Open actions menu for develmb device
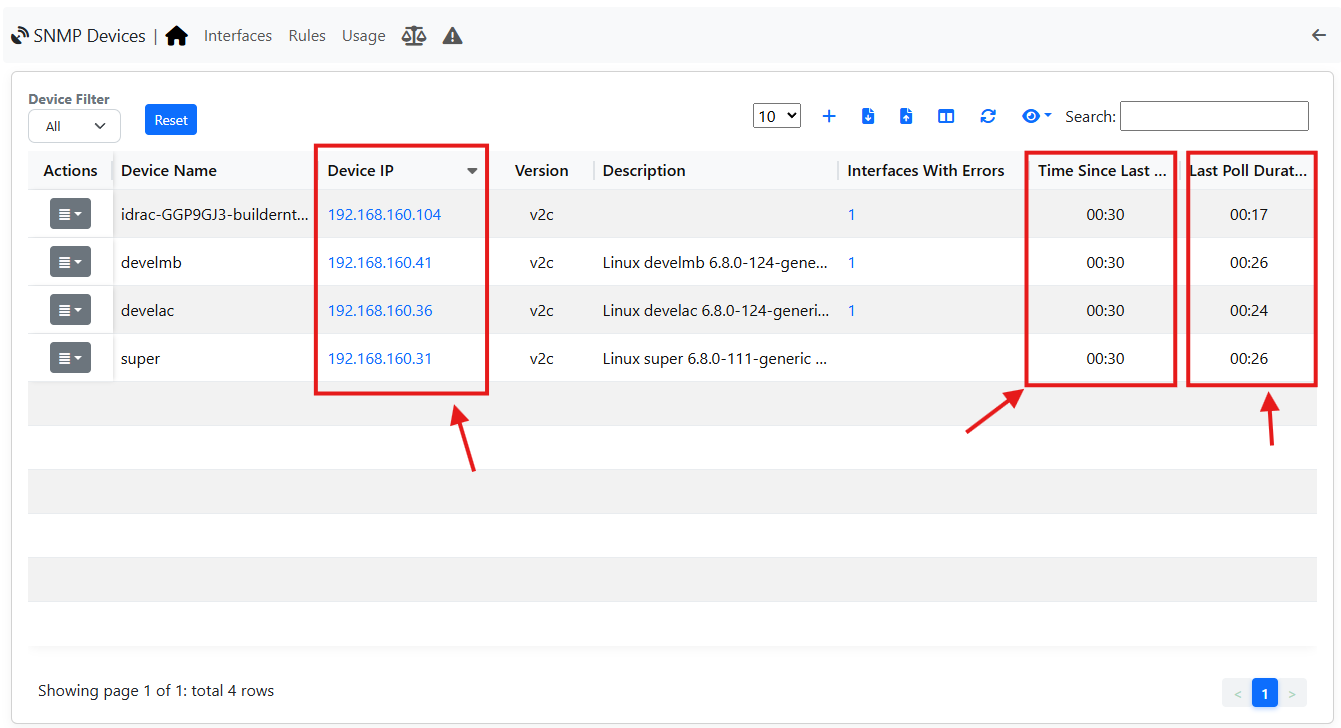 [70, 262]
